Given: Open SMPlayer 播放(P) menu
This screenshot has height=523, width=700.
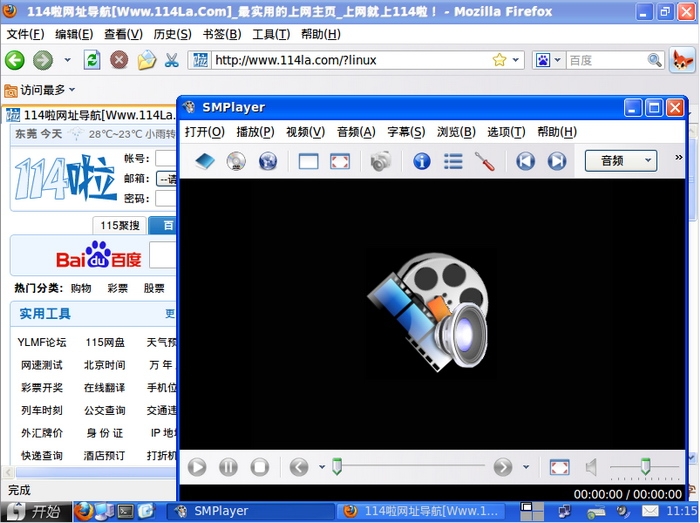Looking at the screenshot, I should pos(255,132).
